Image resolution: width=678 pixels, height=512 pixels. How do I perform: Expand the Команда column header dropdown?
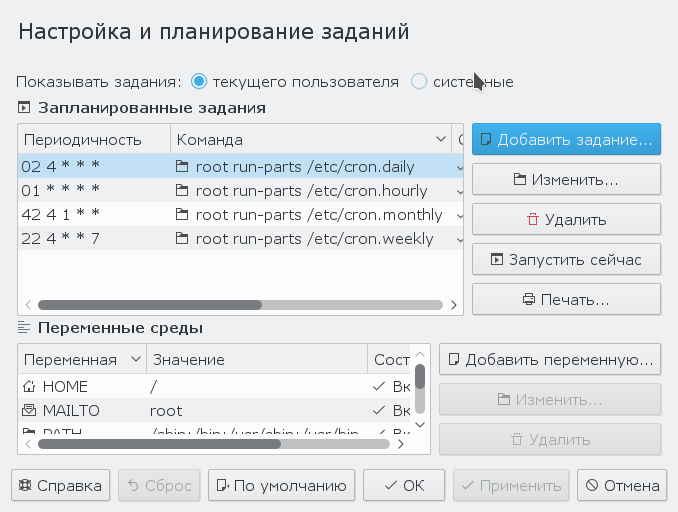point(441,139)
